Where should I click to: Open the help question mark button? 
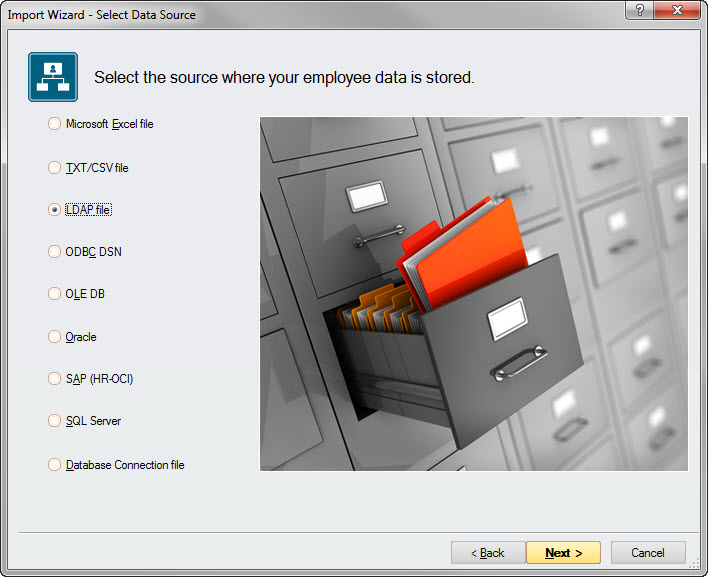(639, 10)
